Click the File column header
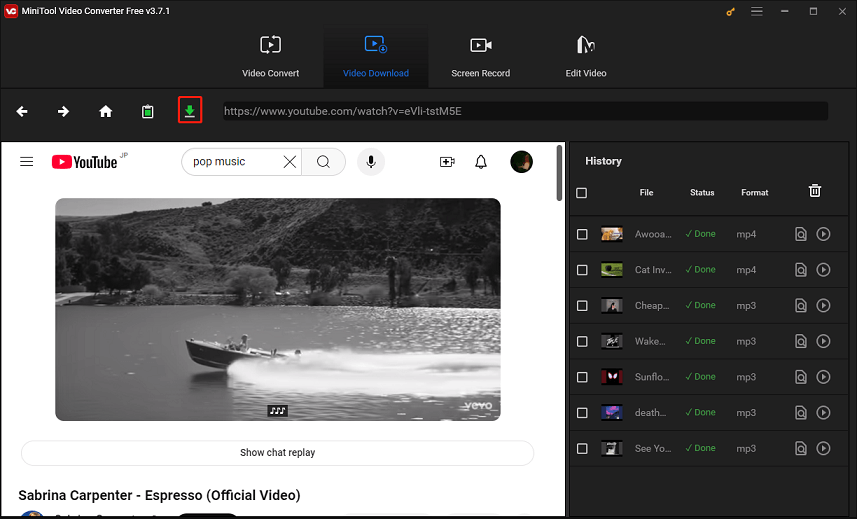 click(x=647, y=193)
